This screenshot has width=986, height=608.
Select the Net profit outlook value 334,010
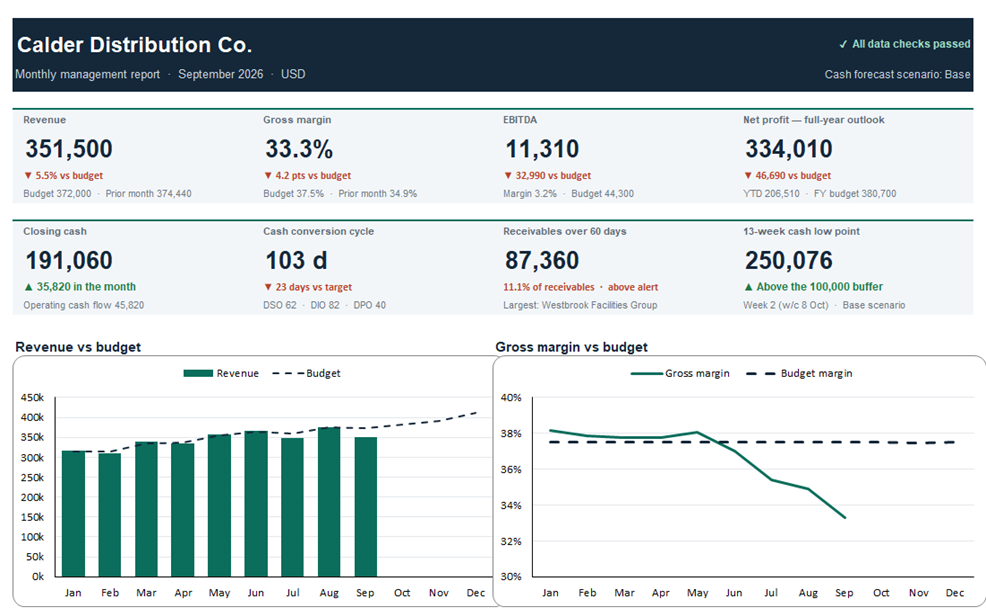pyautogui.click(x=789, y=149)
